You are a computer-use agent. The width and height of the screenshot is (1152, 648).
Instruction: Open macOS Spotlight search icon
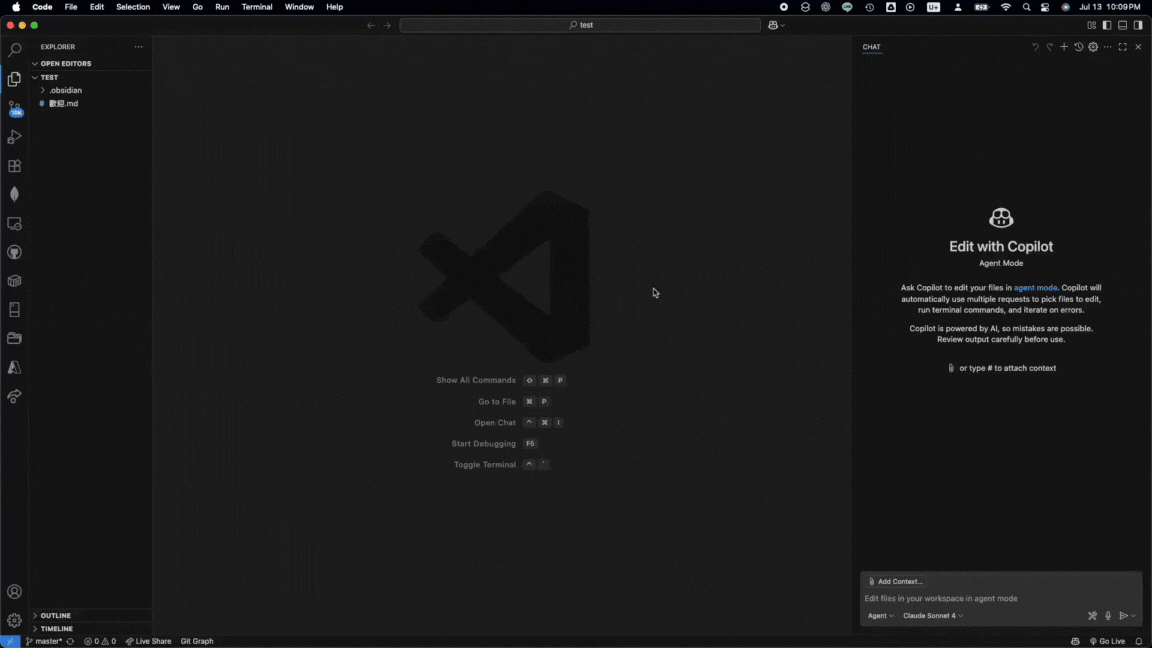(1026, 7)
